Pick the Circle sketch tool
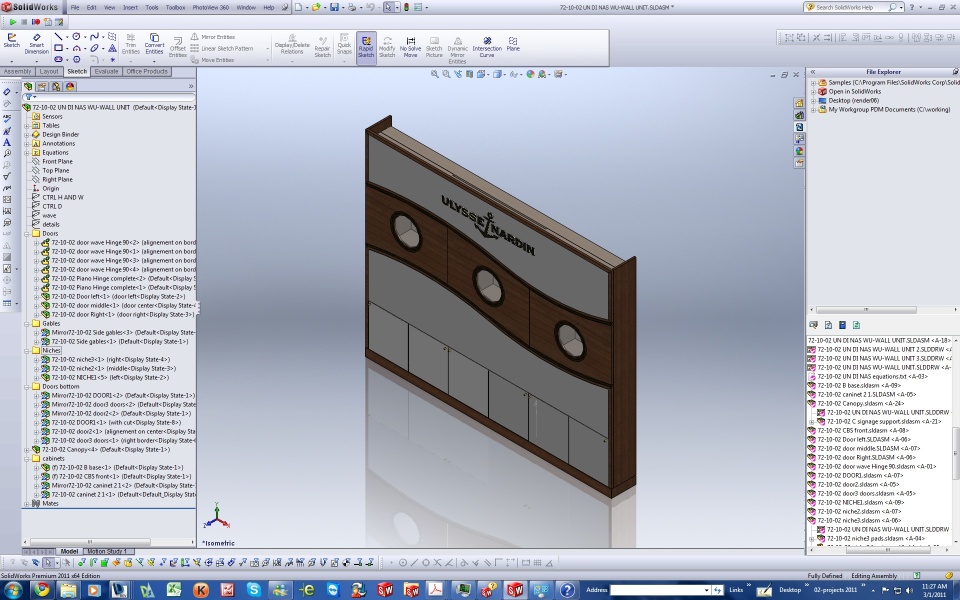Viewport: 960px width, 600px height. [77, 37]
